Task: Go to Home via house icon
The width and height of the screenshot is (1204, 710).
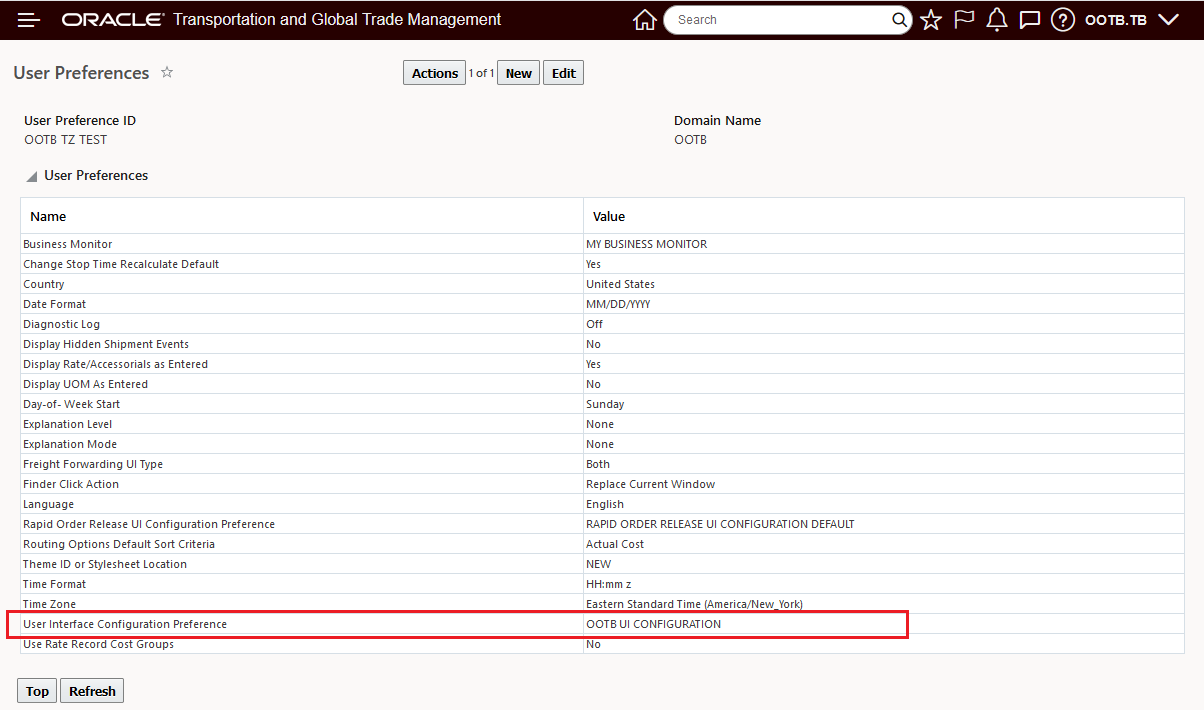Action: tap(645, 20)
